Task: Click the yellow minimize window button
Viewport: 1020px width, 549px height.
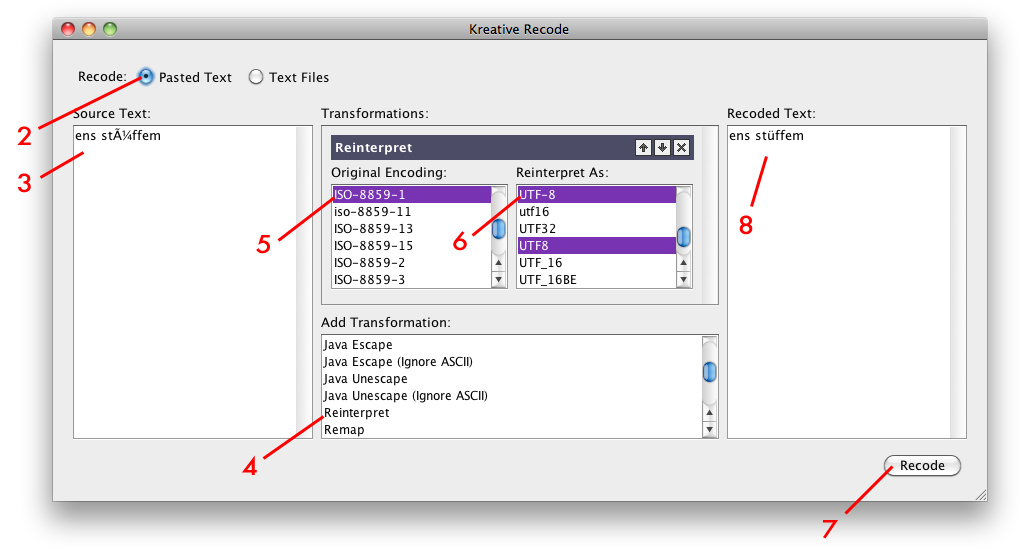Action: click(x=89, y=29)
